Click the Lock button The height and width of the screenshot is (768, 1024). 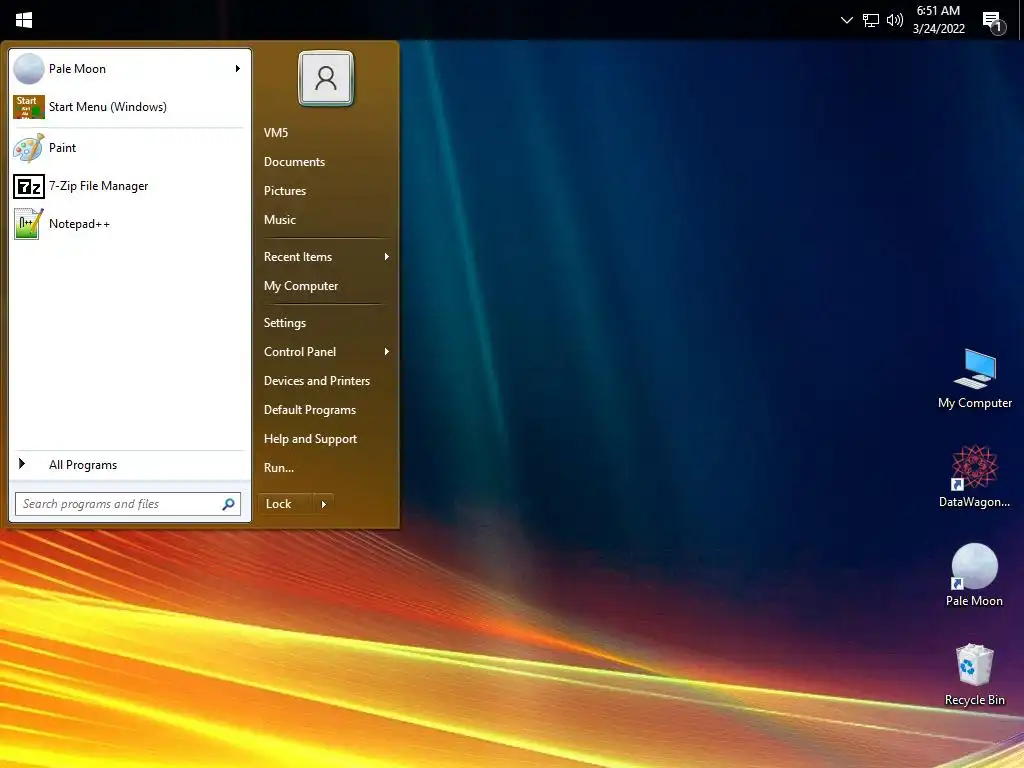click(x=286, y=504)
